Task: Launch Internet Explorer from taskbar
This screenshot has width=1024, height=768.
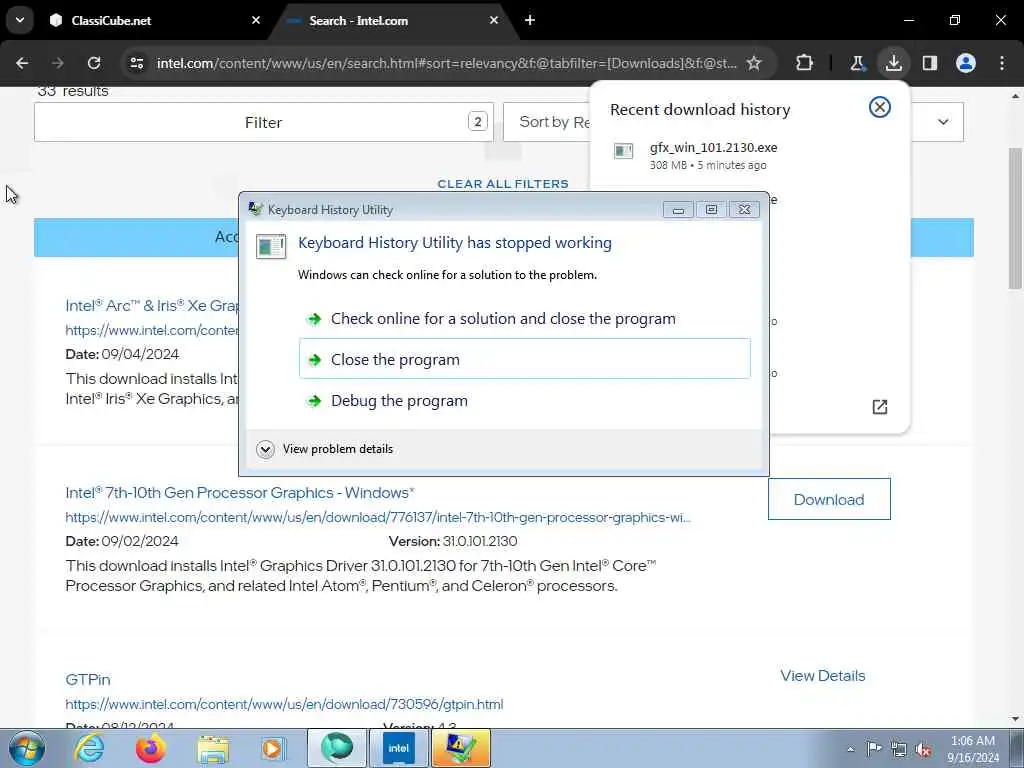Action: [x=89, y=748]
